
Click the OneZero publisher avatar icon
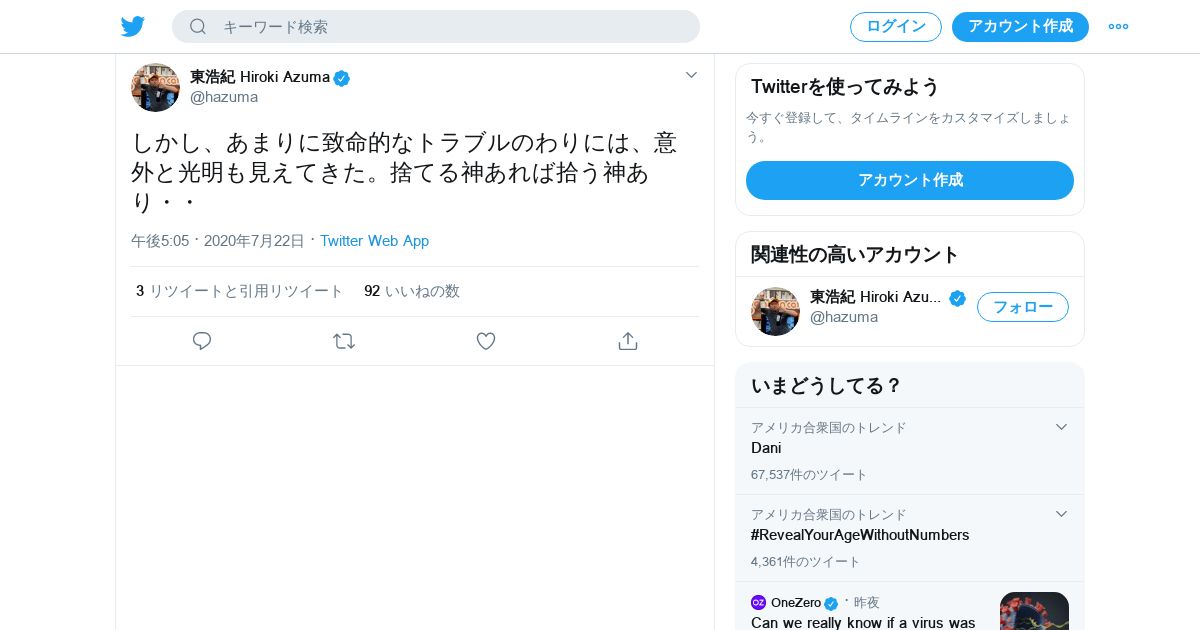point(758,603)
